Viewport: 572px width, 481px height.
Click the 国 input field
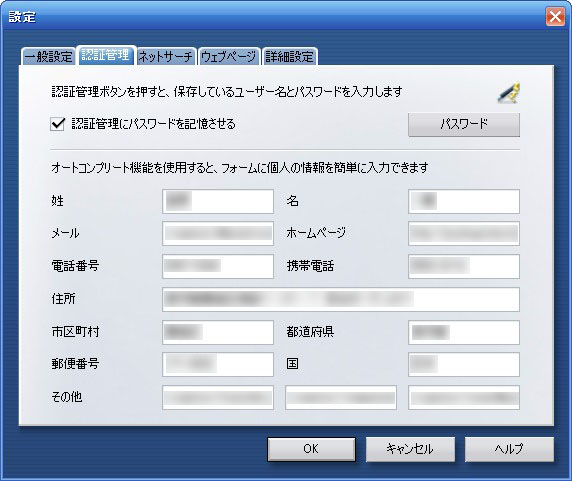464,364
